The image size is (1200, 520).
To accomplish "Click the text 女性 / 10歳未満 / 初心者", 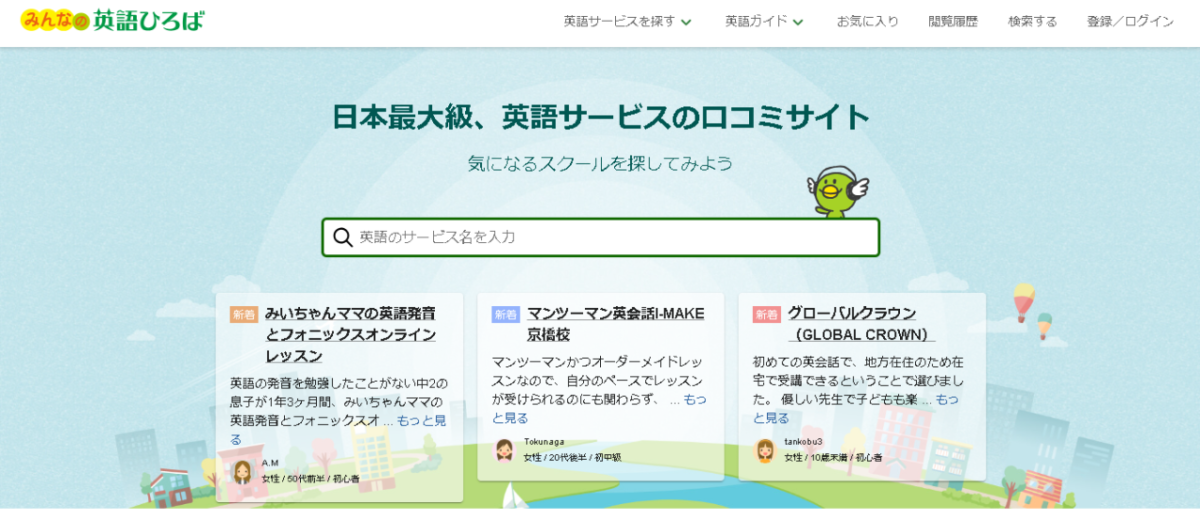I will (x=833, y=457).
